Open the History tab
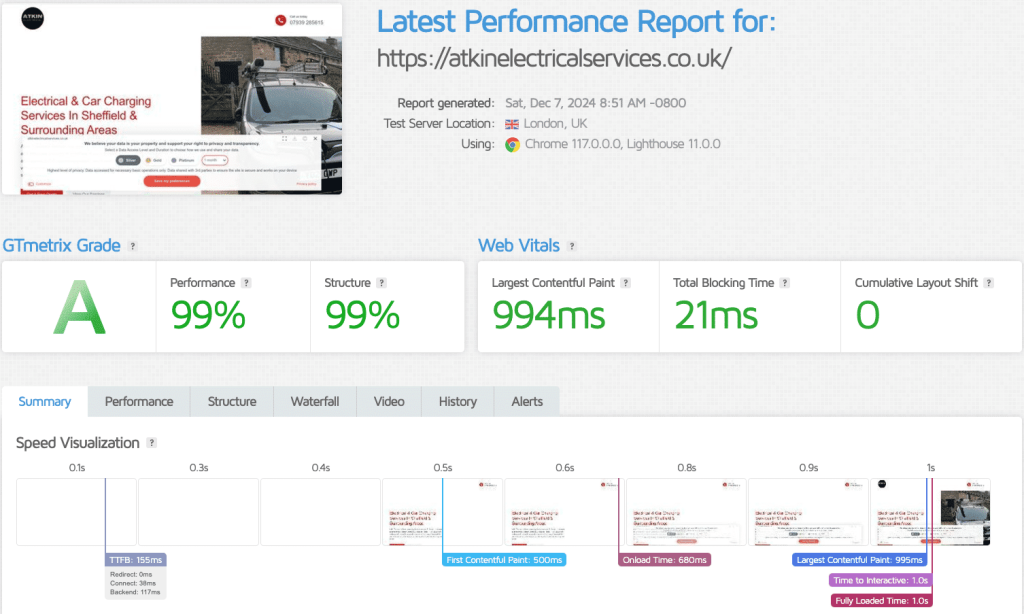 click(x=458, y=402)
